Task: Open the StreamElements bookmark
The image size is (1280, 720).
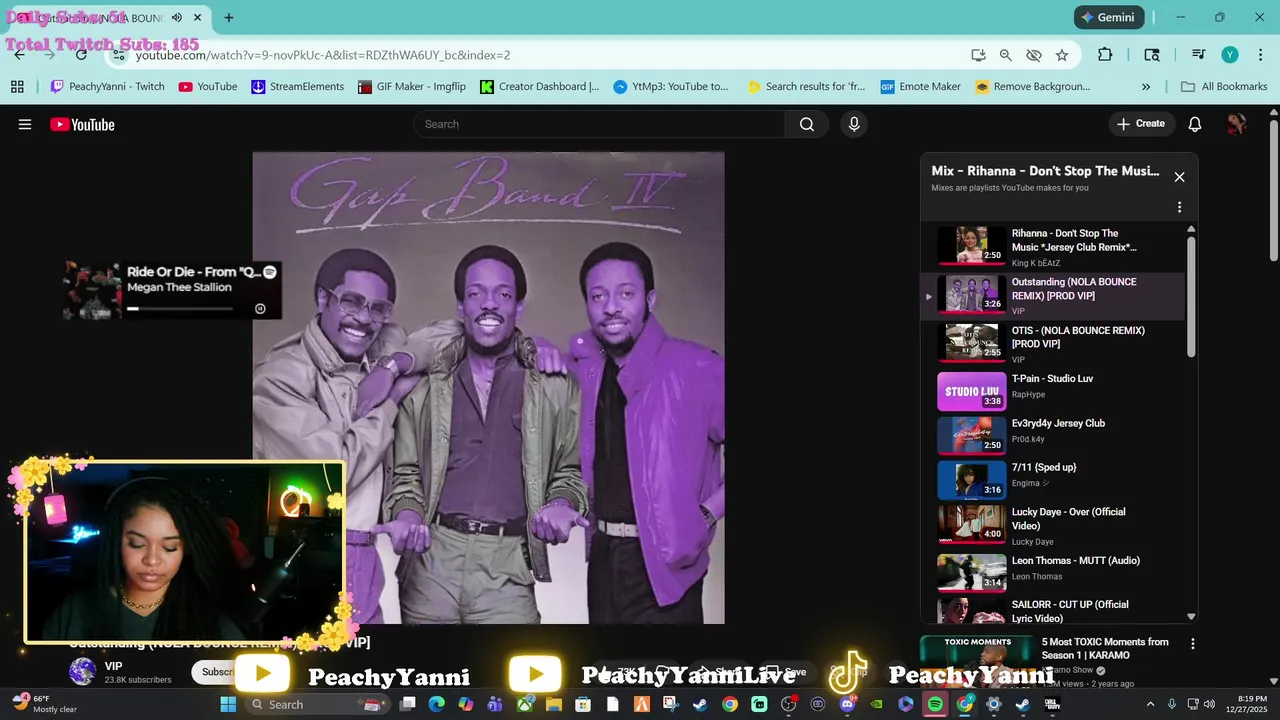Action: coord(297,87)
